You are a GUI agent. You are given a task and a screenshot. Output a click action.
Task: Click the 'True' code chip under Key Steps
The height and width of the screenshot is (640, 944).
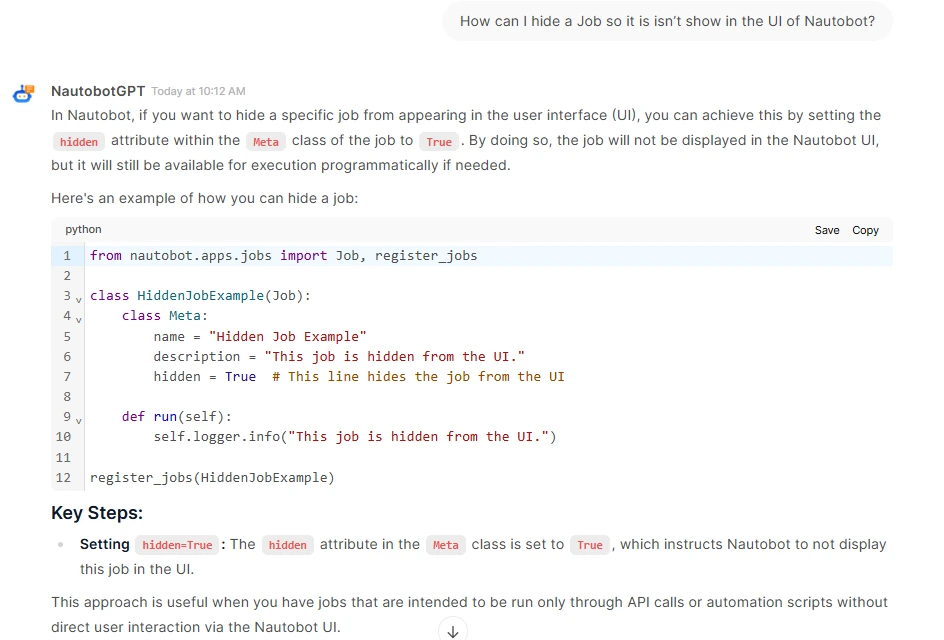pos(589,545)
